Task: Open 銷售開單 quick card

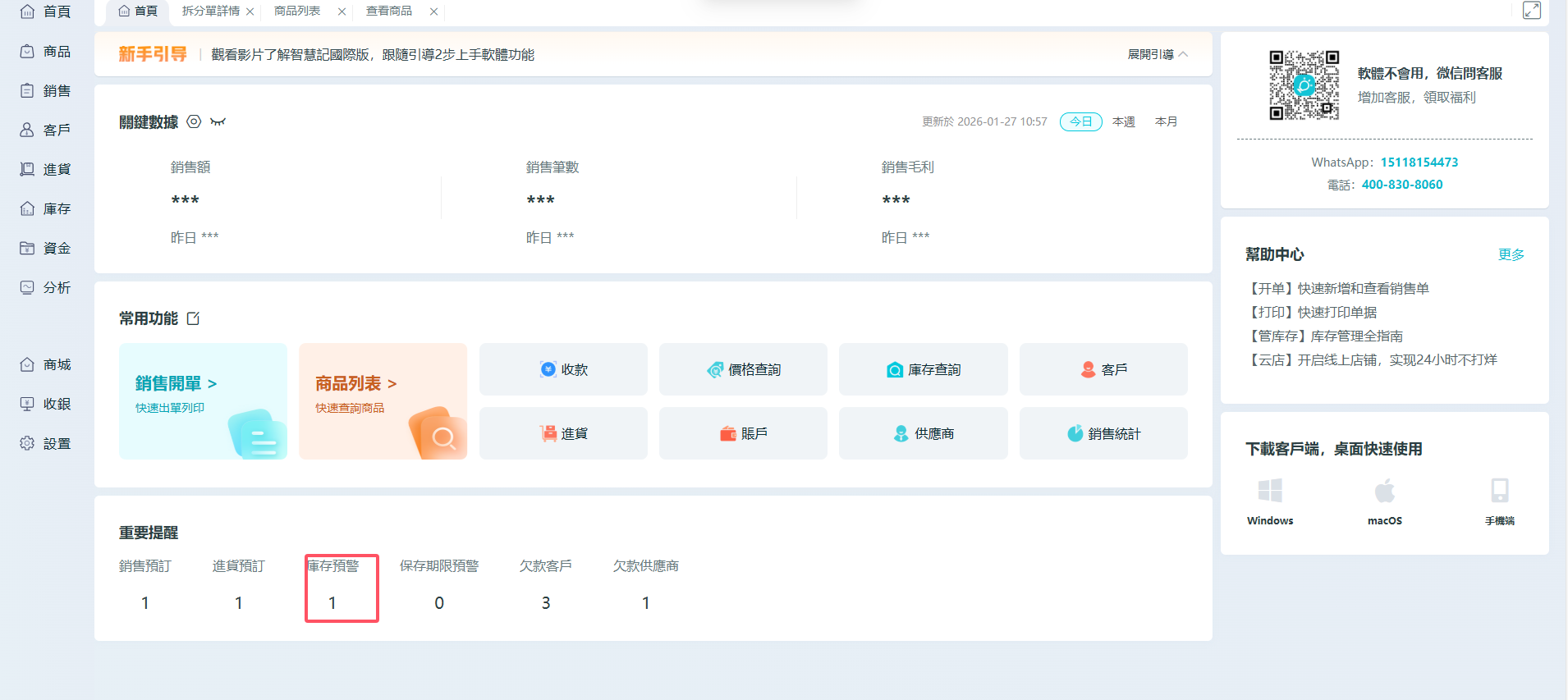Action: pos(203,400)
